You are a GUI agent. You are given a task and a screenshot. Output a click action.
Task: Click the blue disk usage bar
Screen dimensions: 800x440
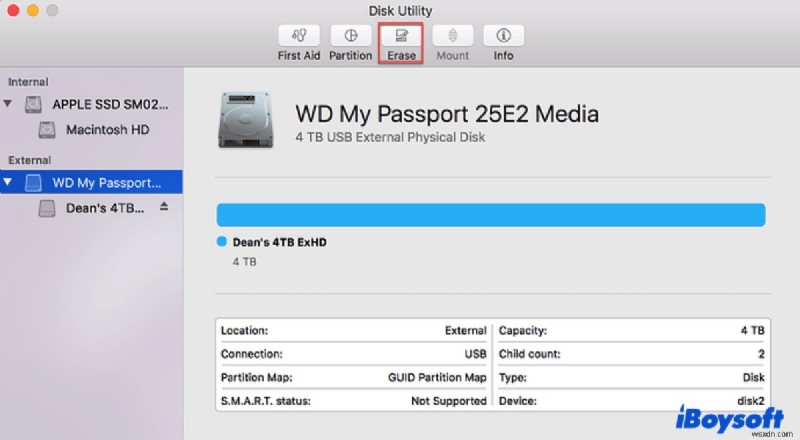coord(491,215)
